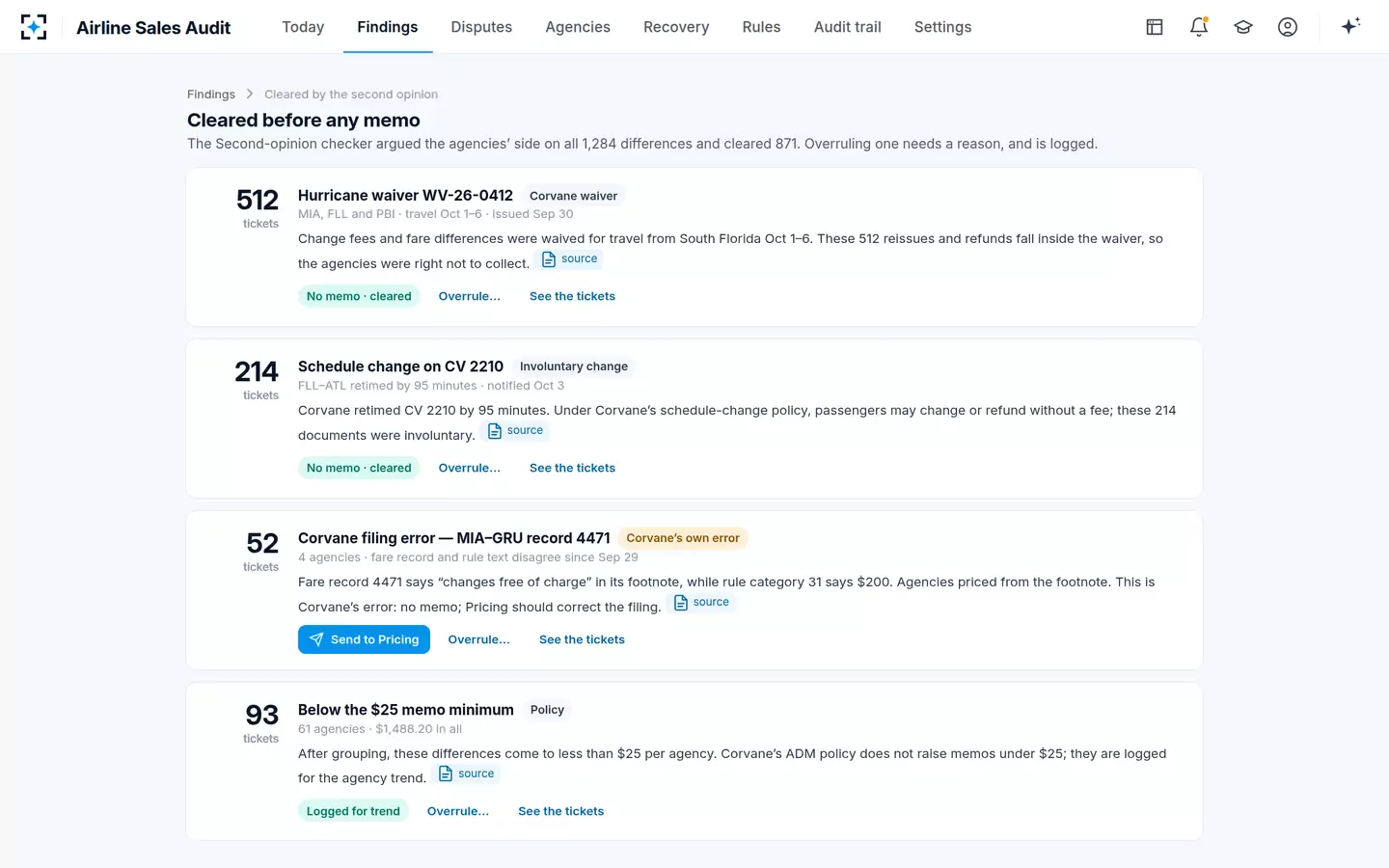
Task: Click No memo cleared badge on Hurricane waiver
Action: point(359,296)
